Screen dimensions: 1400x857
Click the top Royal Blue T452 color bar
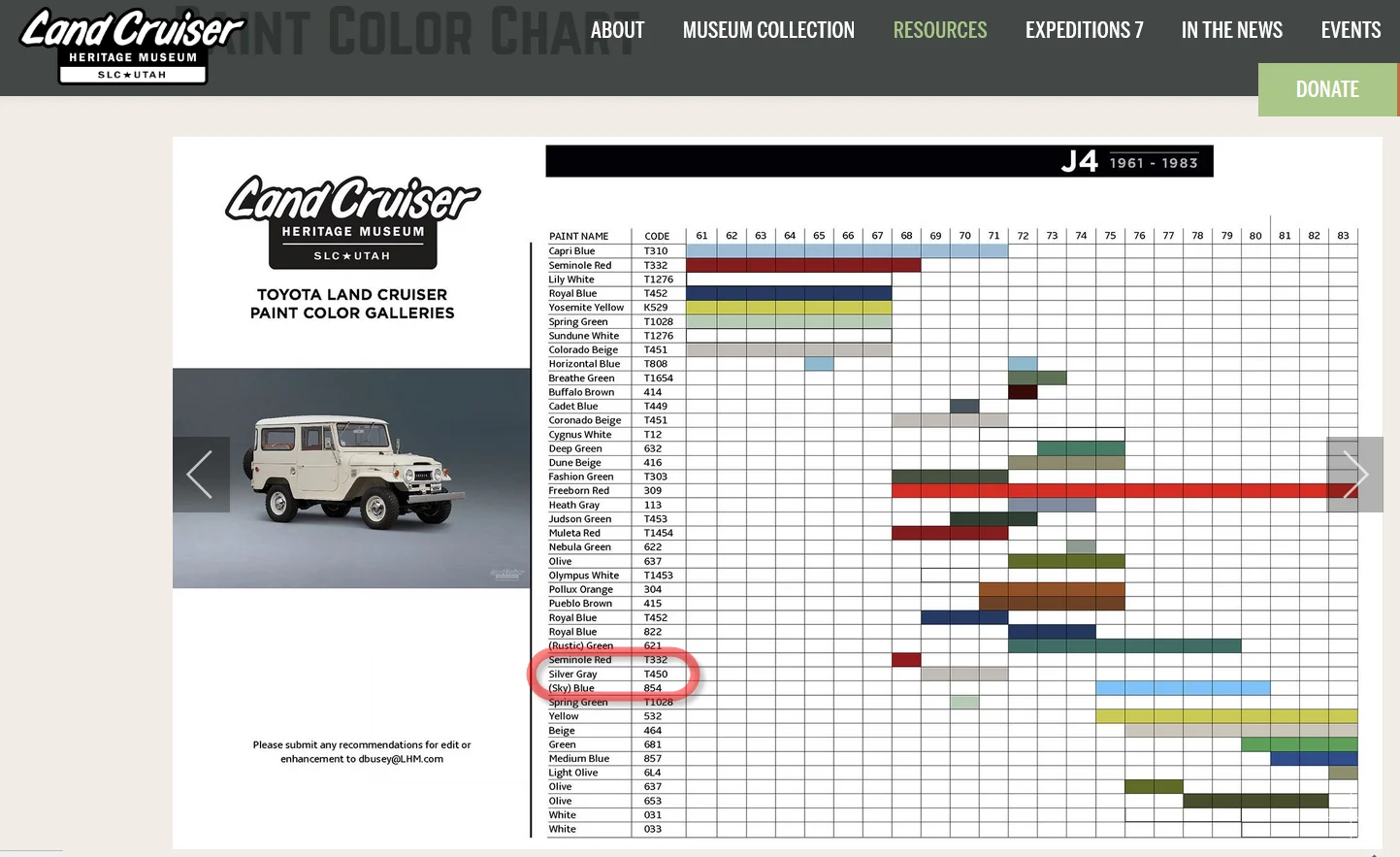coord(789,293)
